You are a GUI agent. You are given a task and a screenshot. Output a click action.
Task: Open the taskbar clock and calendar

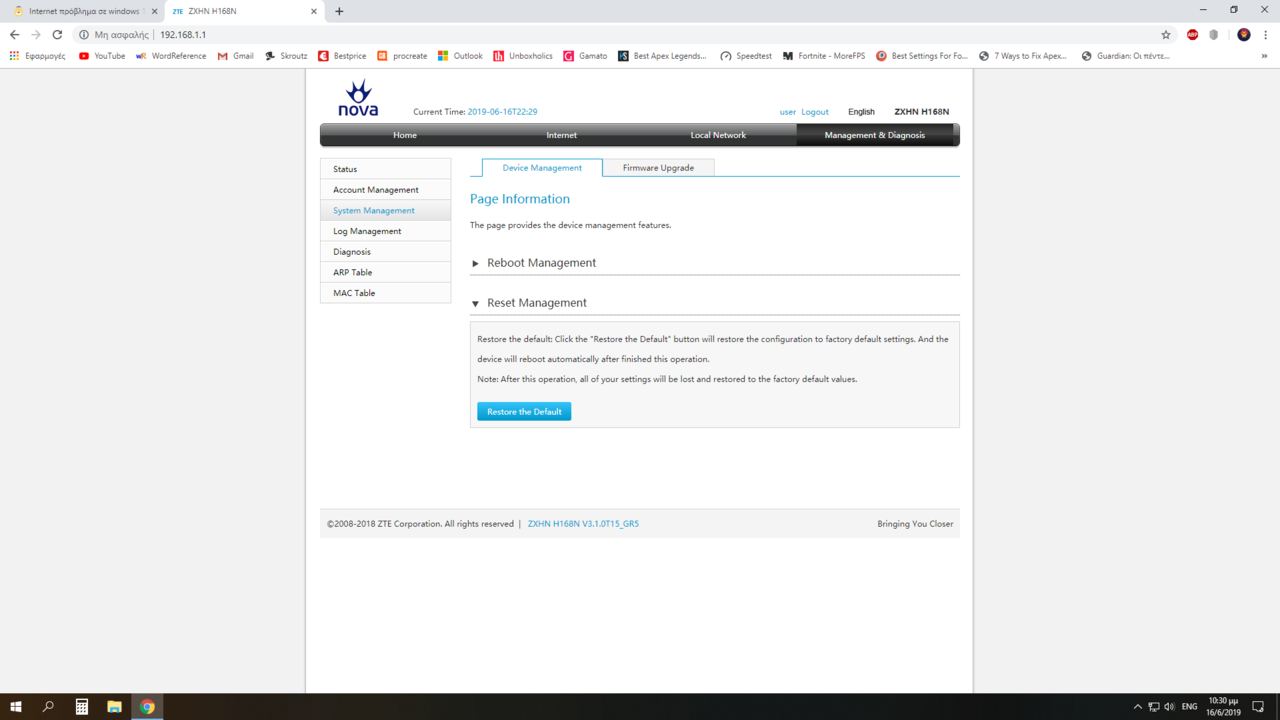tap(1222, 706)
